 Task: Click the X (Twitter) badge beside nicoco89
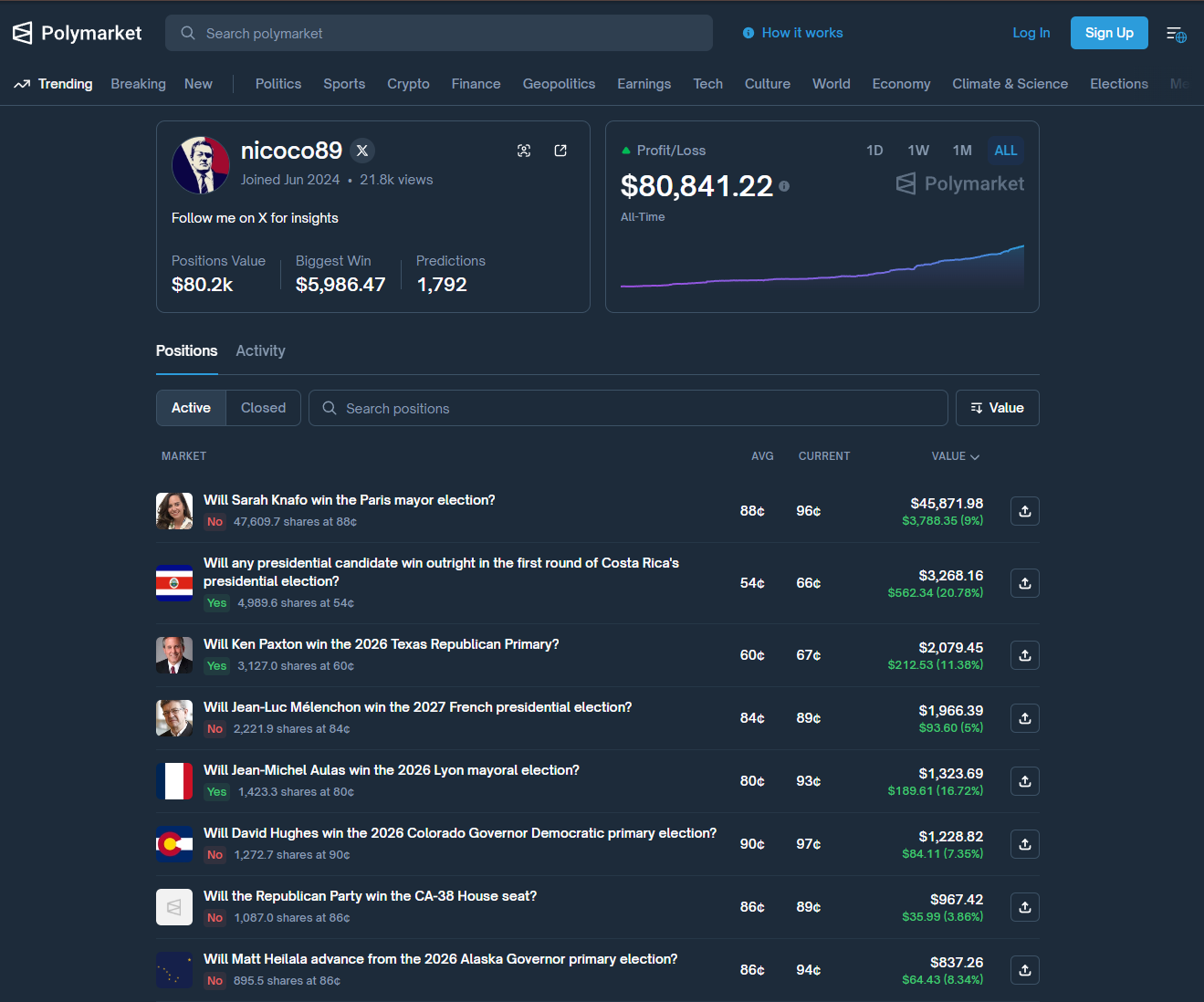[362, 151]
